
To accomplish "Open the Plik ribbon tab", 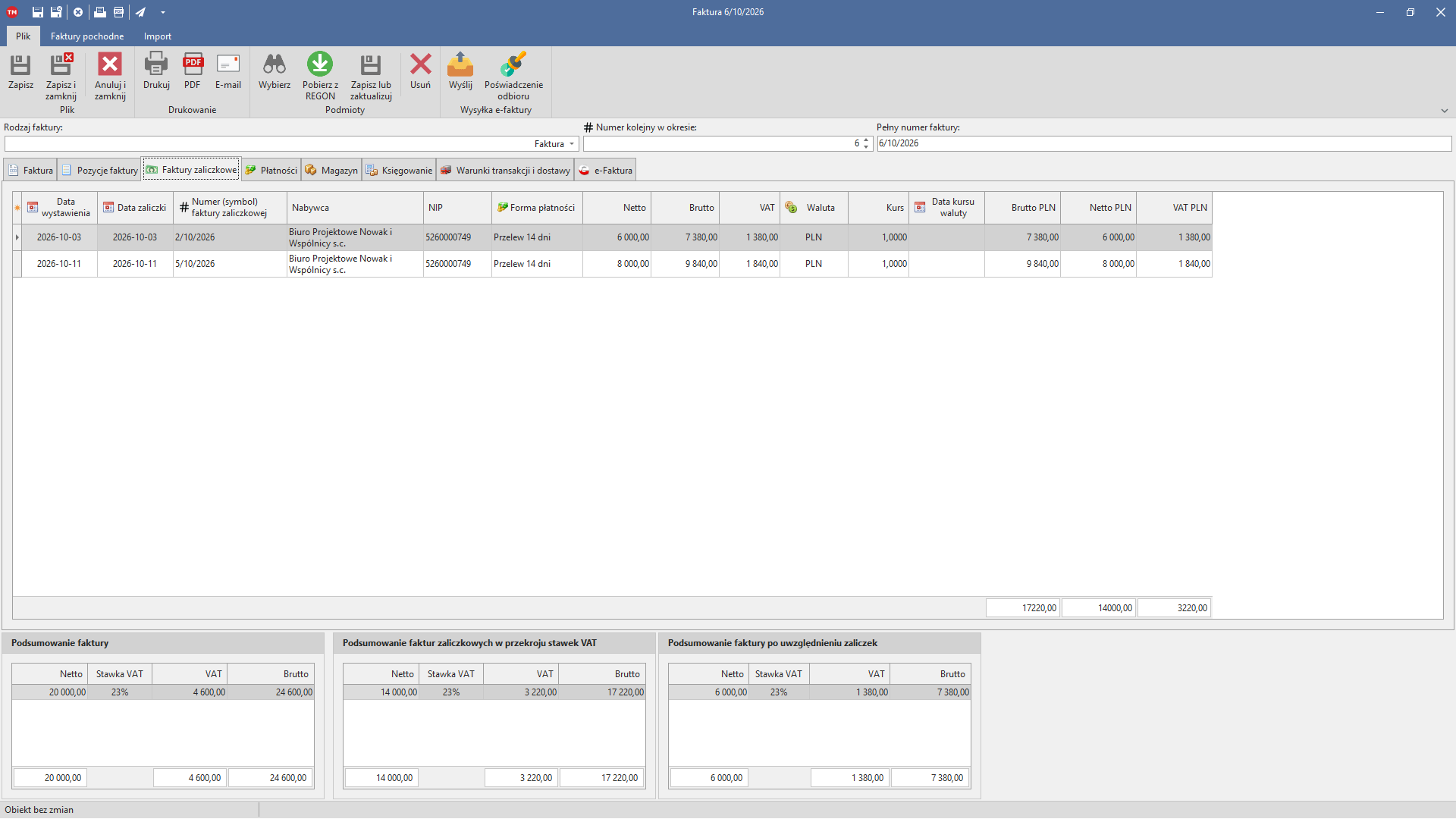I will 24,36.
